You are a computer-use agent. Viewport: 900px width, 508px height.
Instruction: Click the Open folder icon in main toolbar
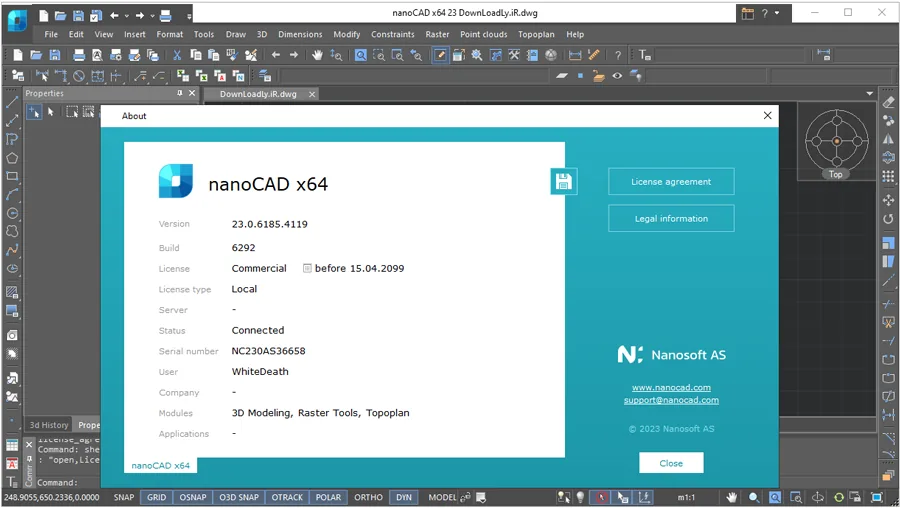pos(36,55)
